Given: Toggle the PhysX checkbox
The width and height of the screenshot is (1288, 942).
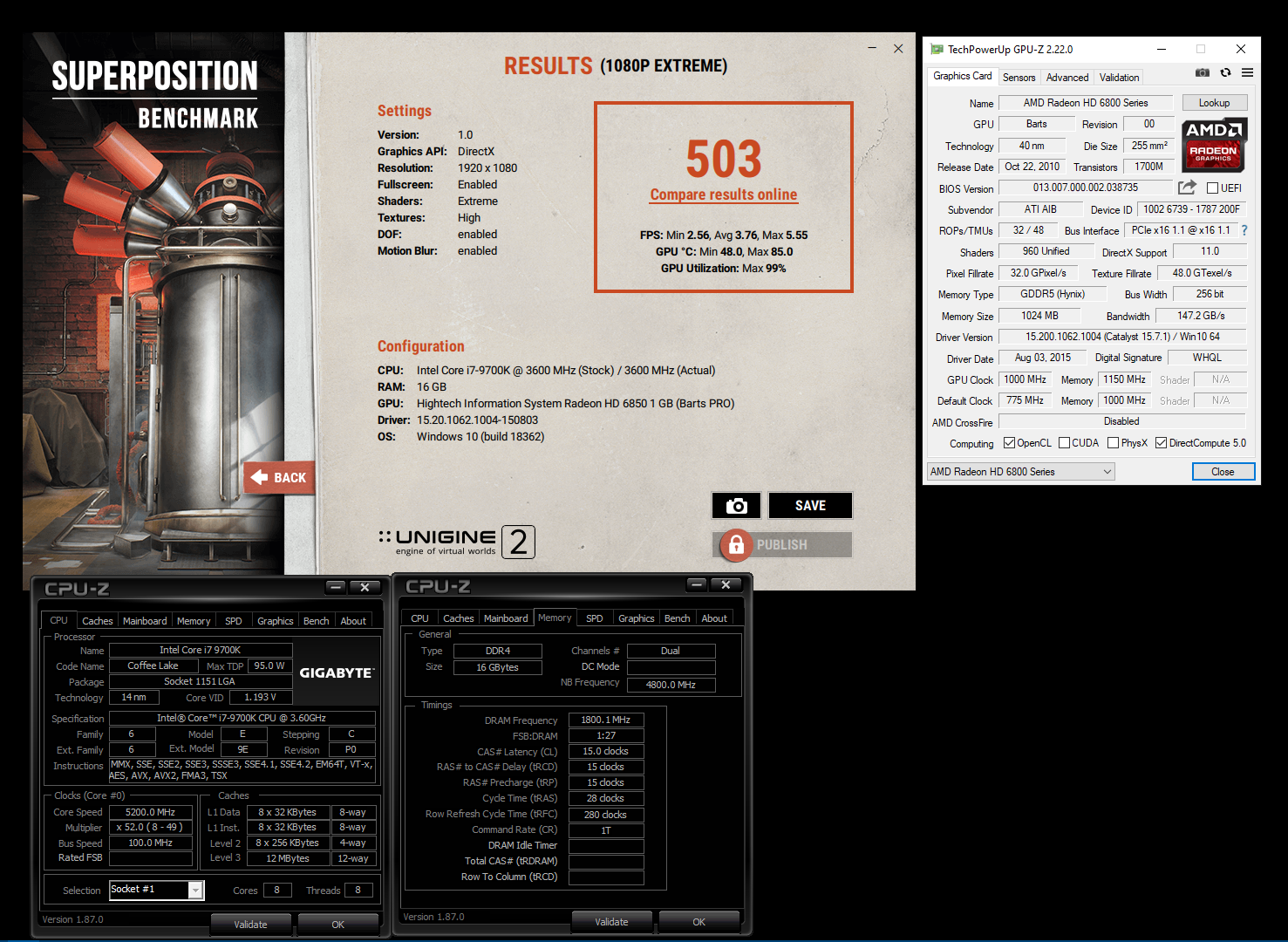Looking at the screenshot, I should (1113, 443).
